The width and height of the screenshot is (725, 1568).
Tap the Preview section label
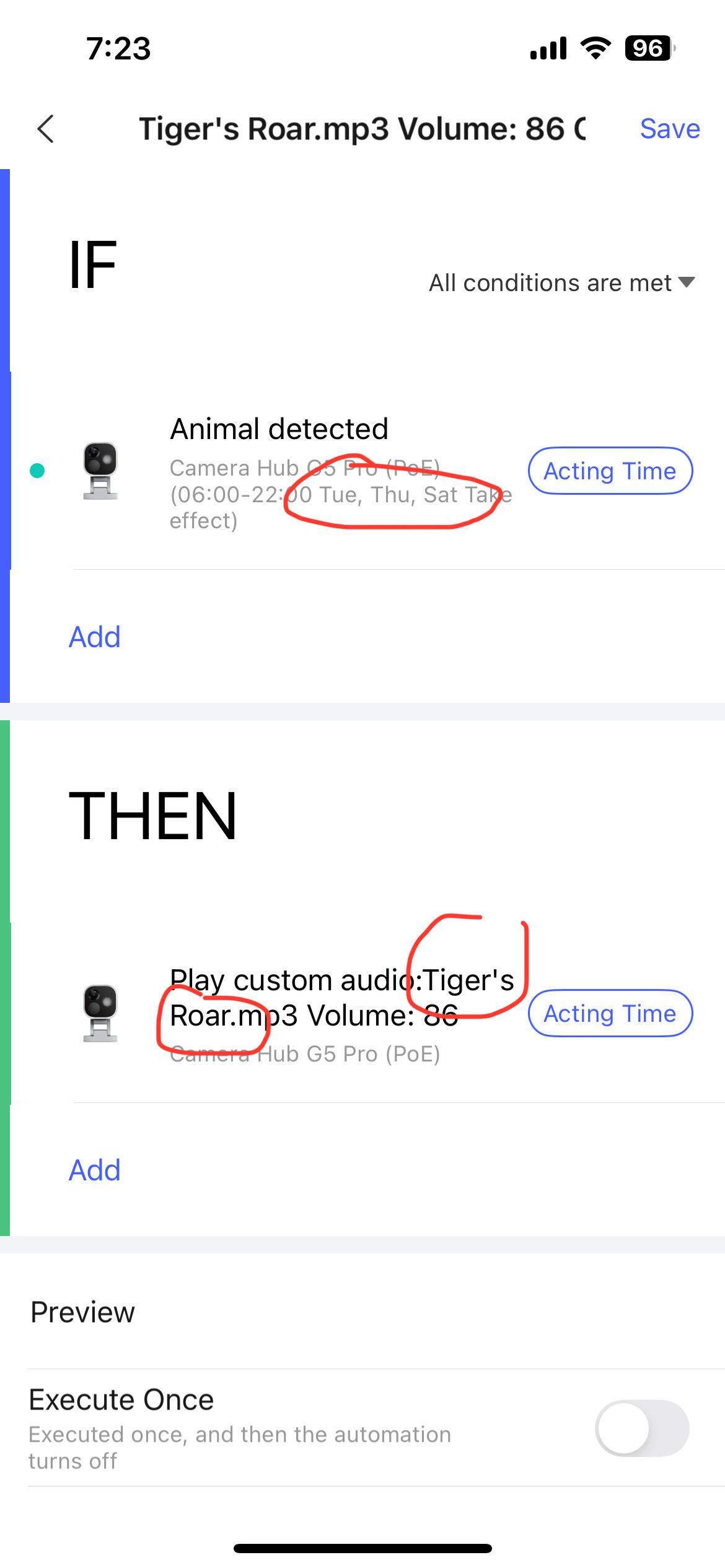point(82,1312)
